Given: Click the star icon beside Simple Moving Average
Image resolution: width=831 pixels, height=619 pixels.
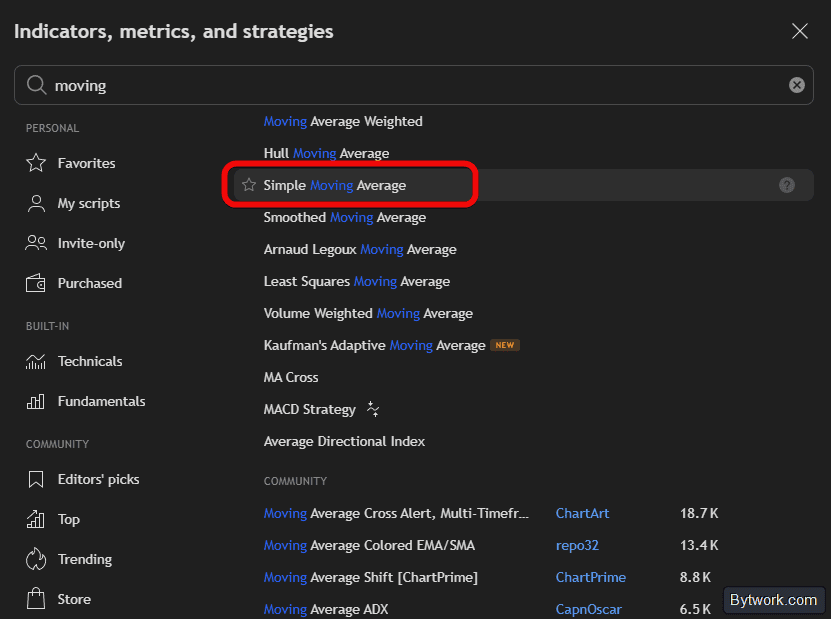Looking at the screenshot, I should [249, 185].
